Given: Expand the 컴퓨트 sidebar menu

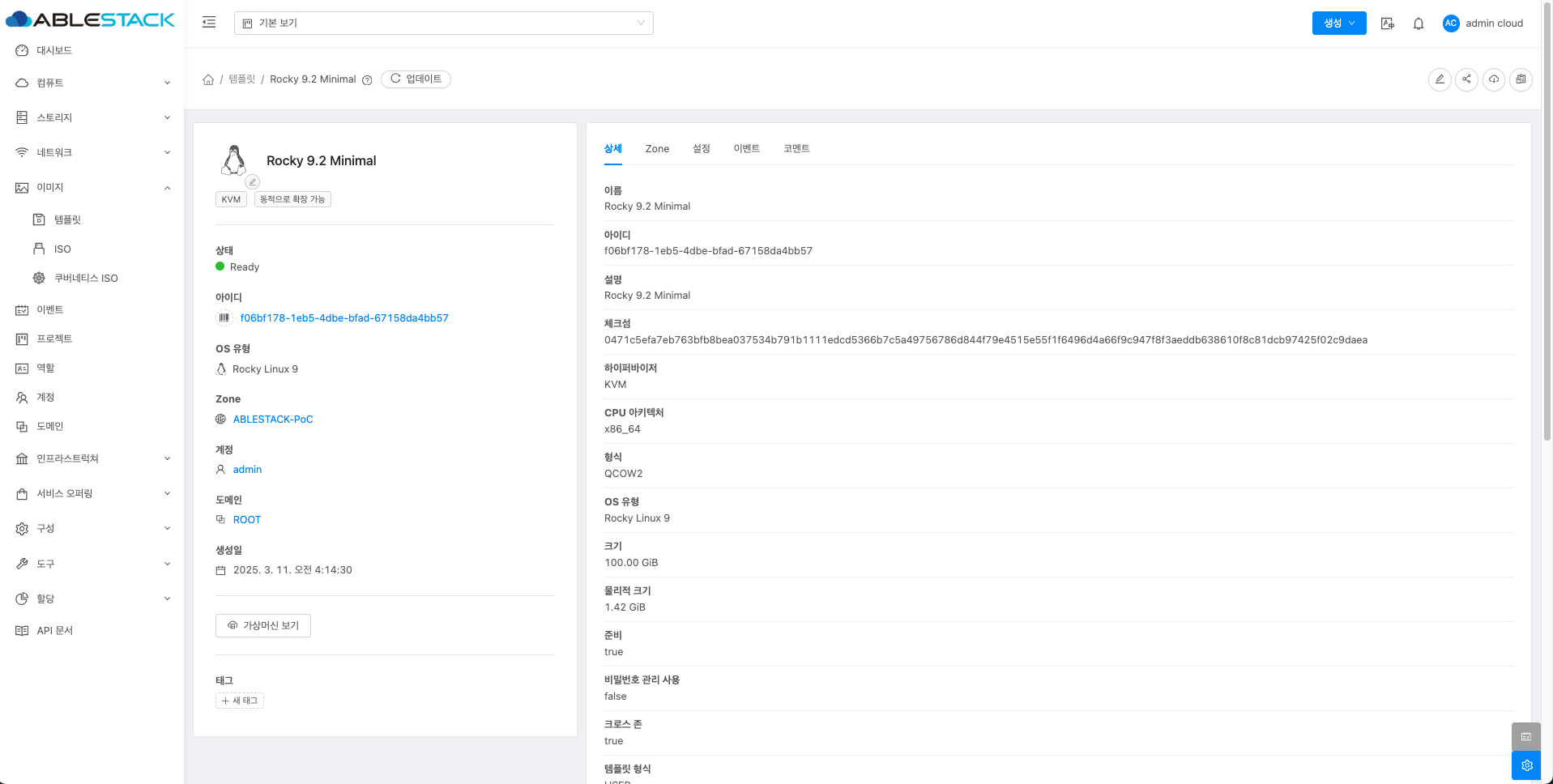Looking at the screenshot, I should [92, 83].
